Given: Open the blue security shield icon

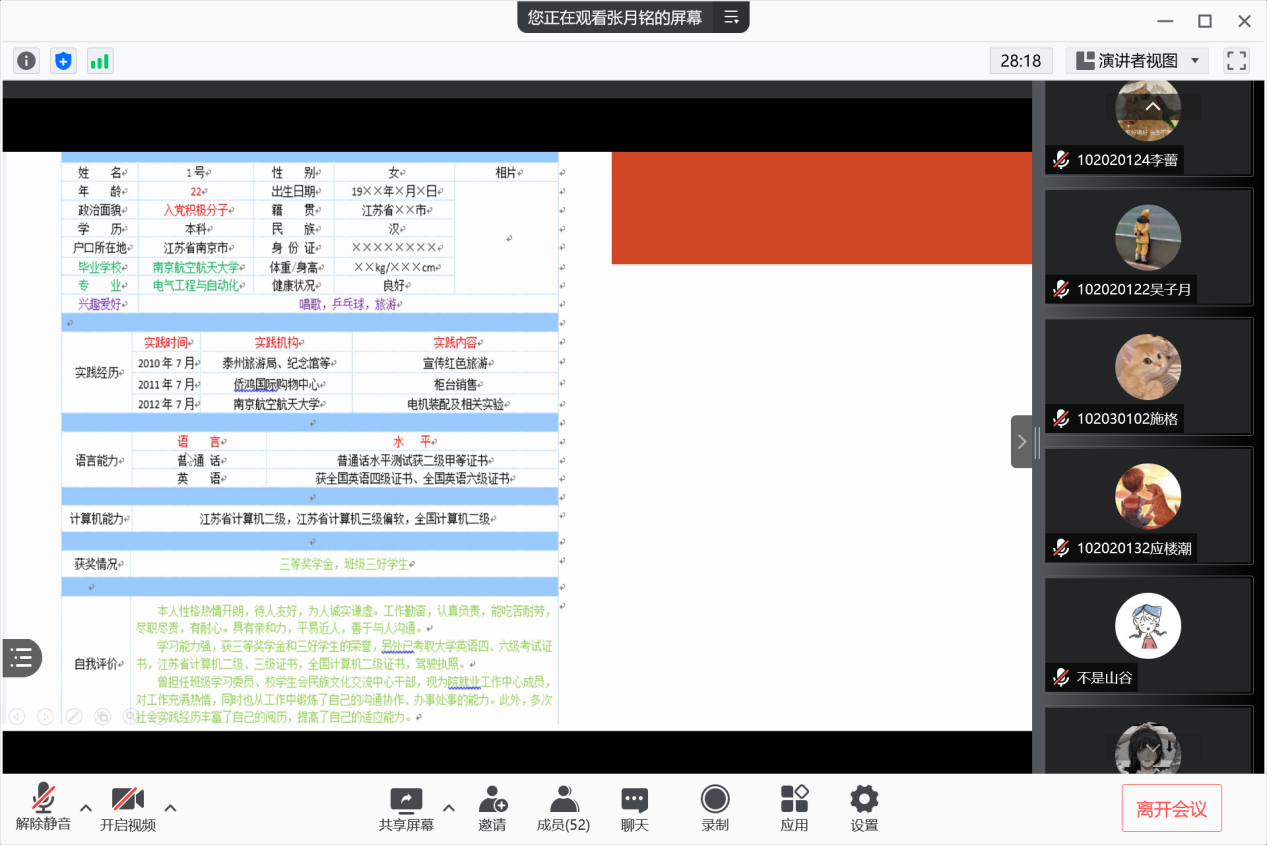Looking at the screenshot, I should click(63, 61).
